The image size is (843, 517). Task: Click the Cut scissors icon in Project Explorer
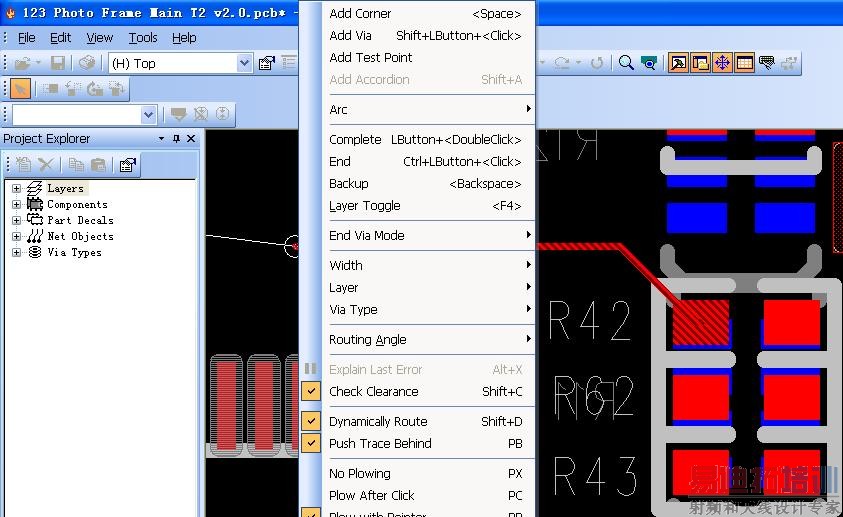pos(46,164)
